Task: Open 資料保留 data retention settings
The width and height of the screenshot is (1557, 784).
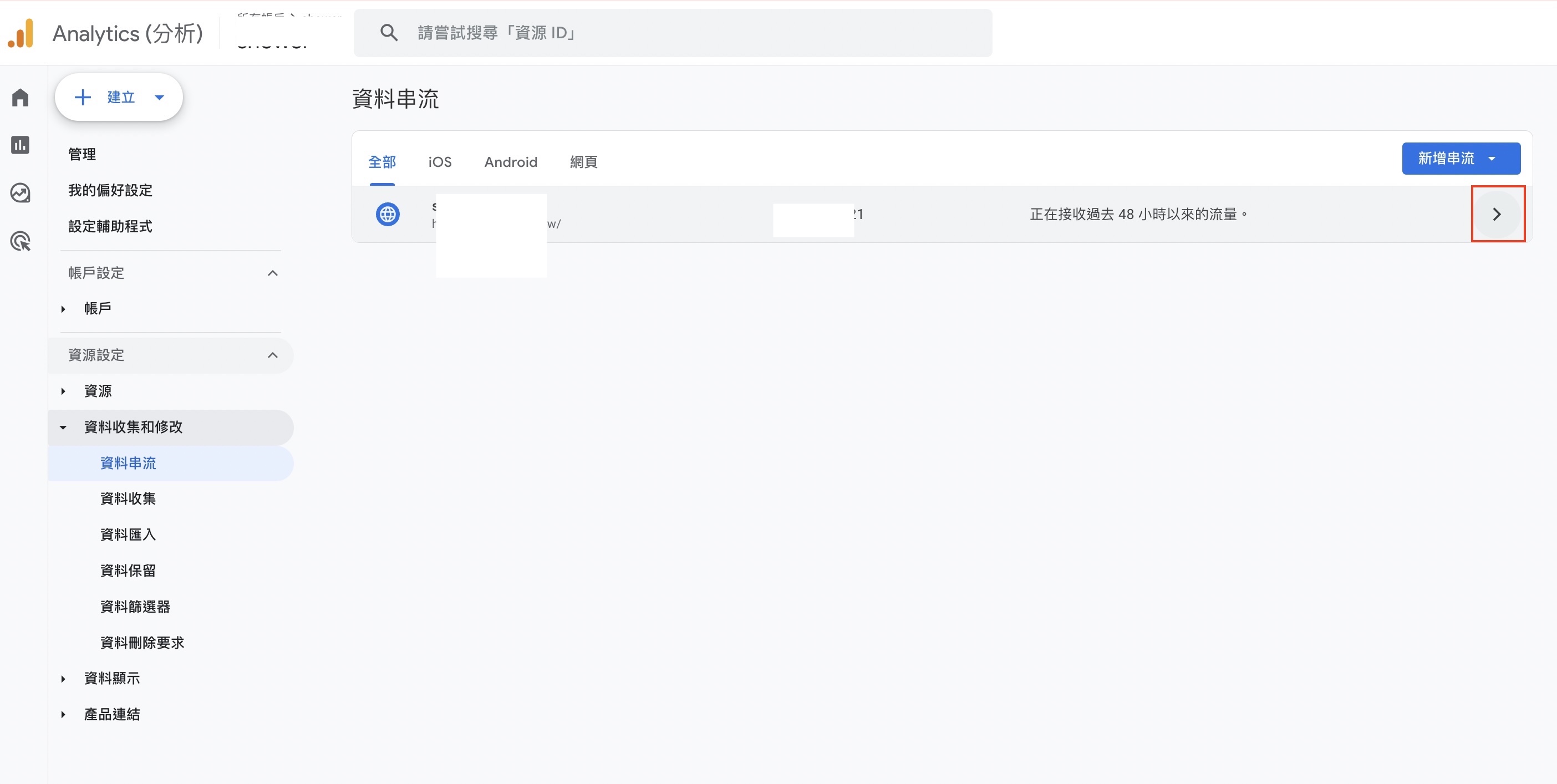Action: pyautogui.click(x=128, y=571)
